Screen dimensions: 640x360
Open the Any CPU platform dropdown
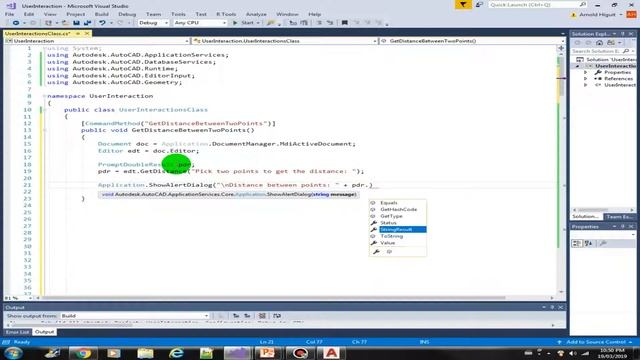pos(200,23)
